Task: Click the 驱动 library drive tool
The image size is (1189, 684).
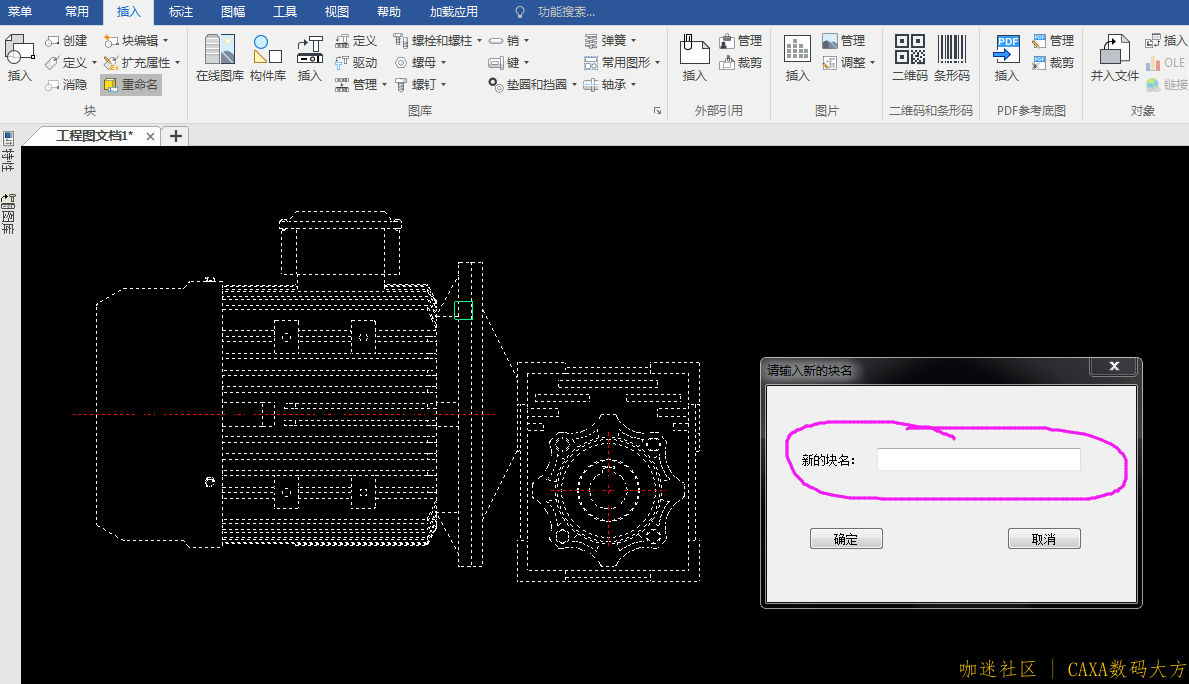Action: [356, 63]
